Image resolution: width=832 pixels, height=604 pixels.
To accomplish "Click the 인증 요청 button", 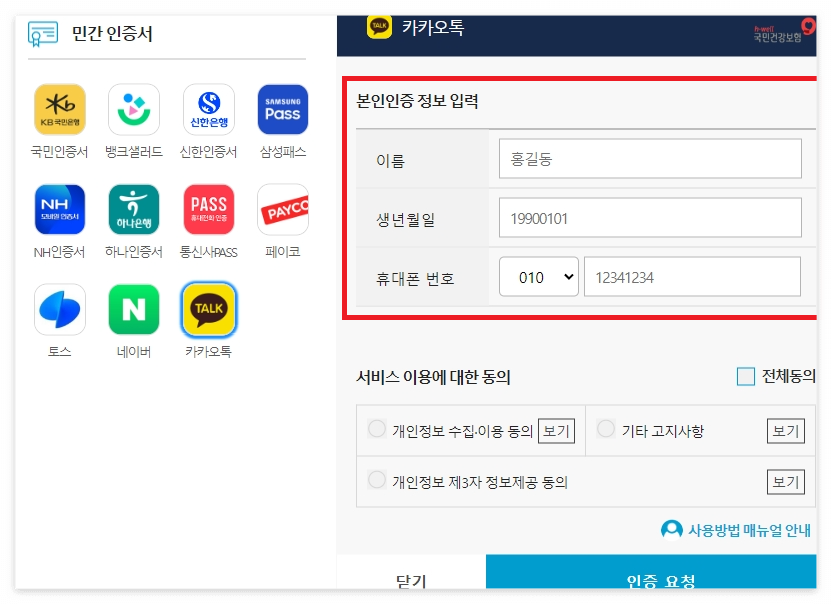I will 651,573.
